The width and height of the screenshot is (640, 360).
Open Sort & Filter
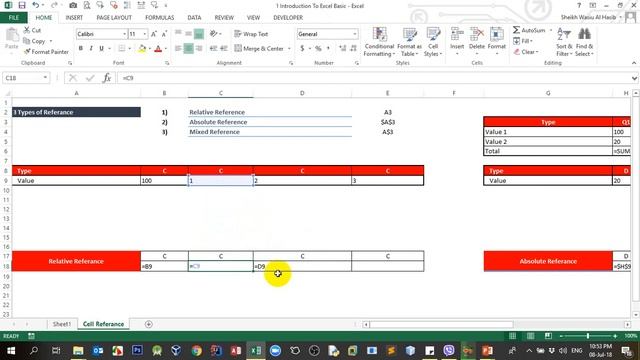coord(564,42)
